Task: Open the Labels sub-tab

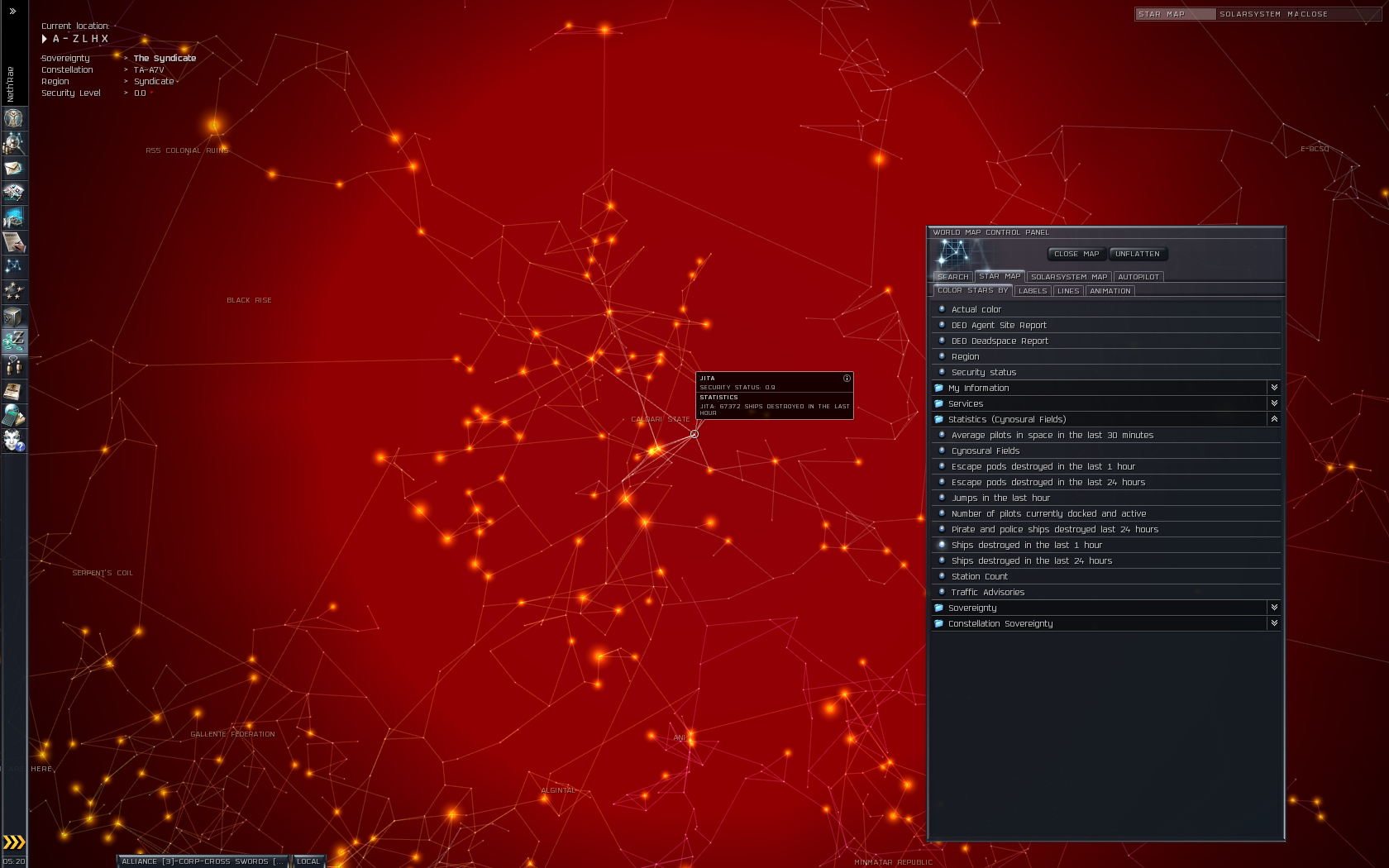Action: pos(1033,291)
